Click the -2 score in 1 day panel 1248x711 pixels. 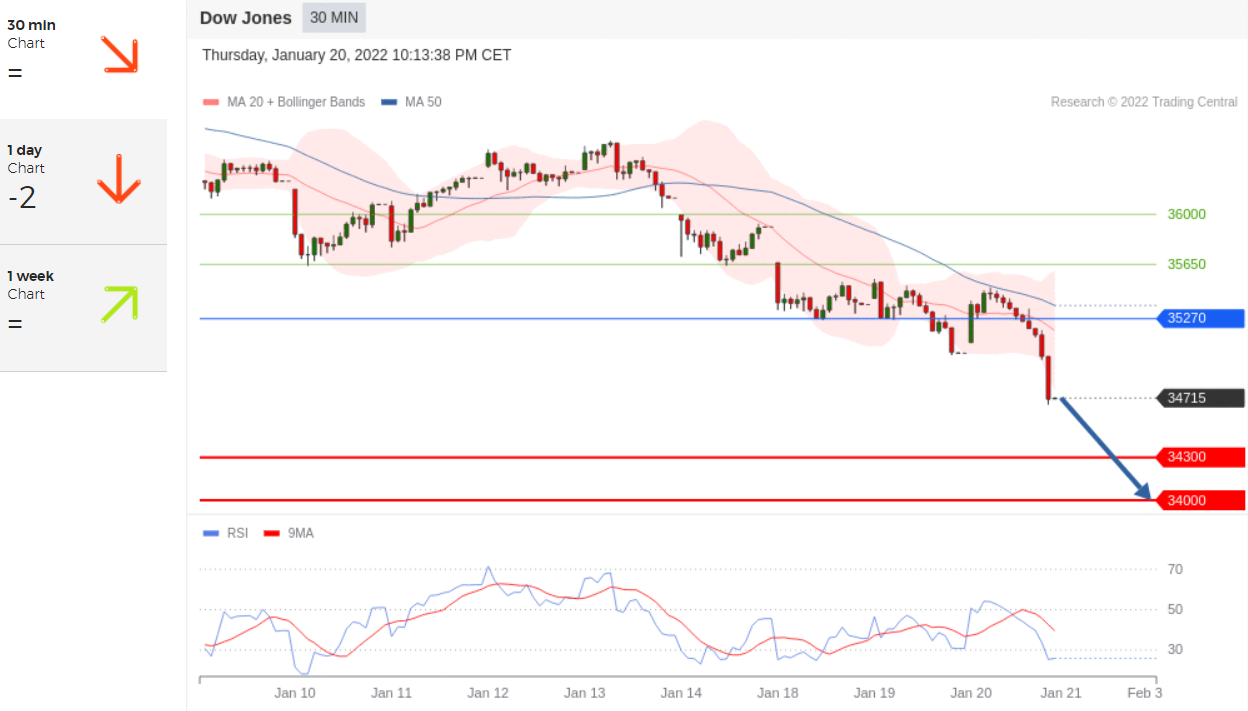pos(22,197)
